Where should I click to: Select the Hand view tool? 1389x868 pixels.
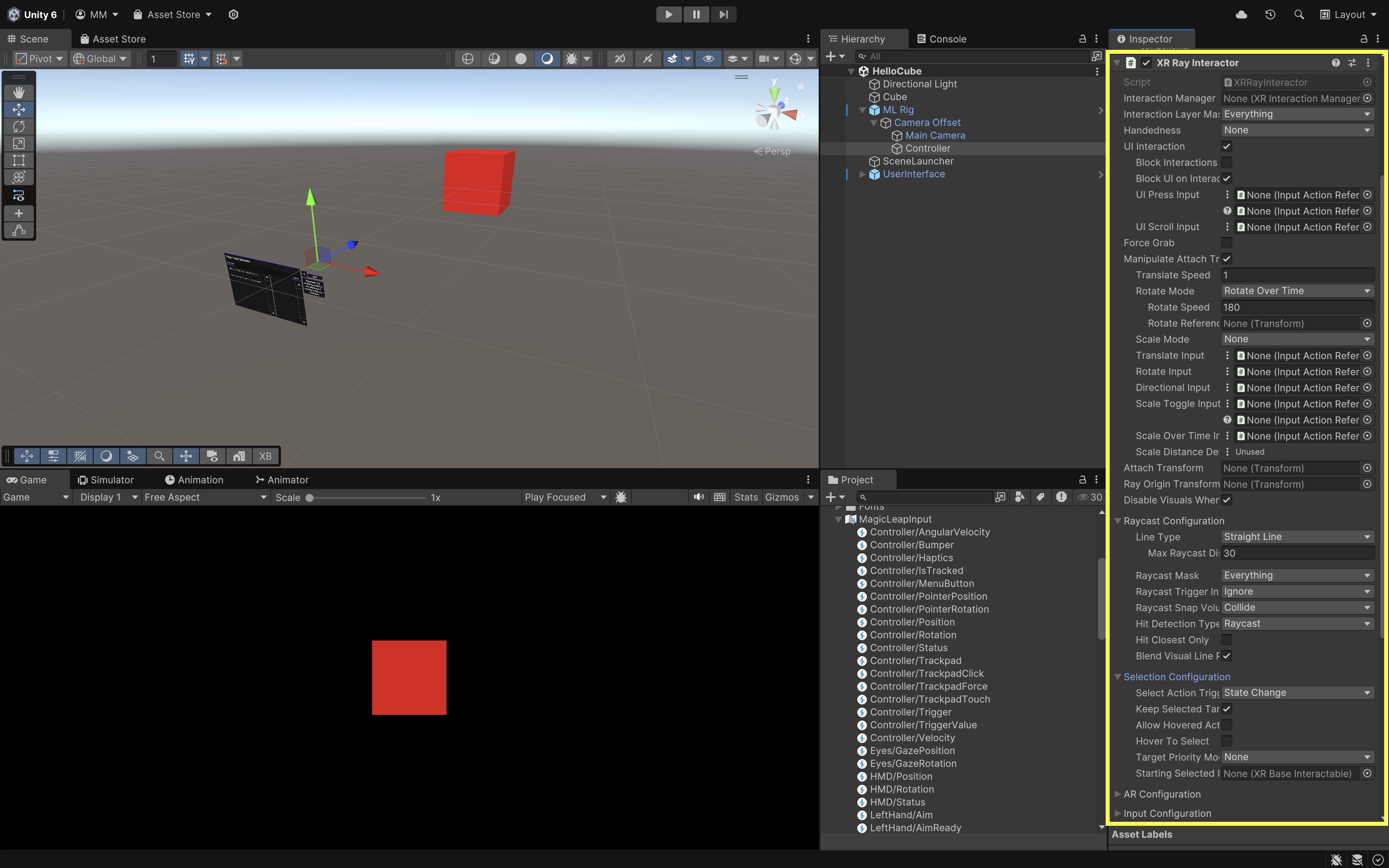(x=18, y=92)
